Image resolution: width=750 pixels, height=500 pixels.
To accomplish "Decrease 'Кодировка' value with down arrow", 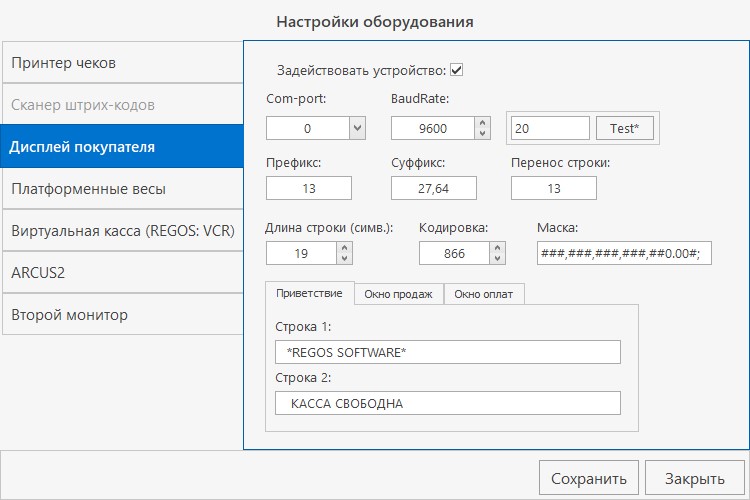I will (497, 259).
